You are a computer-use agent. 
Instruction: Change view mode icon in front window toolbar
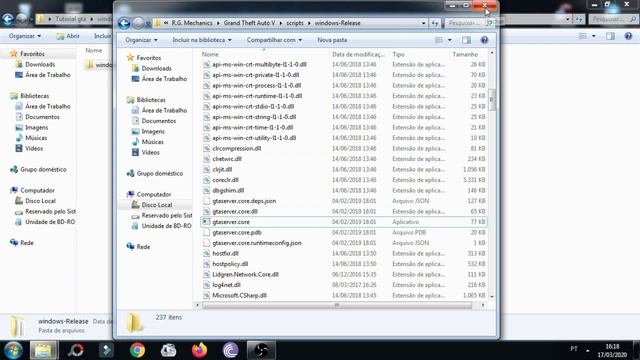[x=439, y=40]
